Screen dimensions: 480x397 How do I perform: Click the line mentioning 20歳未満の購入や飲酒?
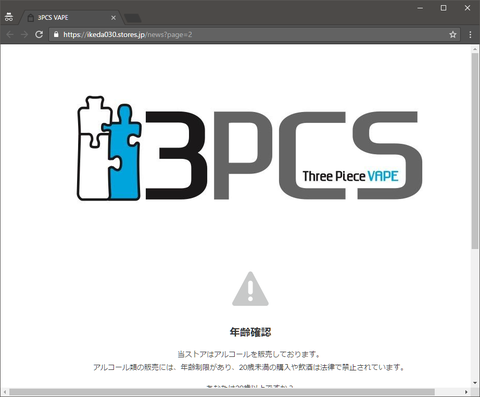pos(250,367)
